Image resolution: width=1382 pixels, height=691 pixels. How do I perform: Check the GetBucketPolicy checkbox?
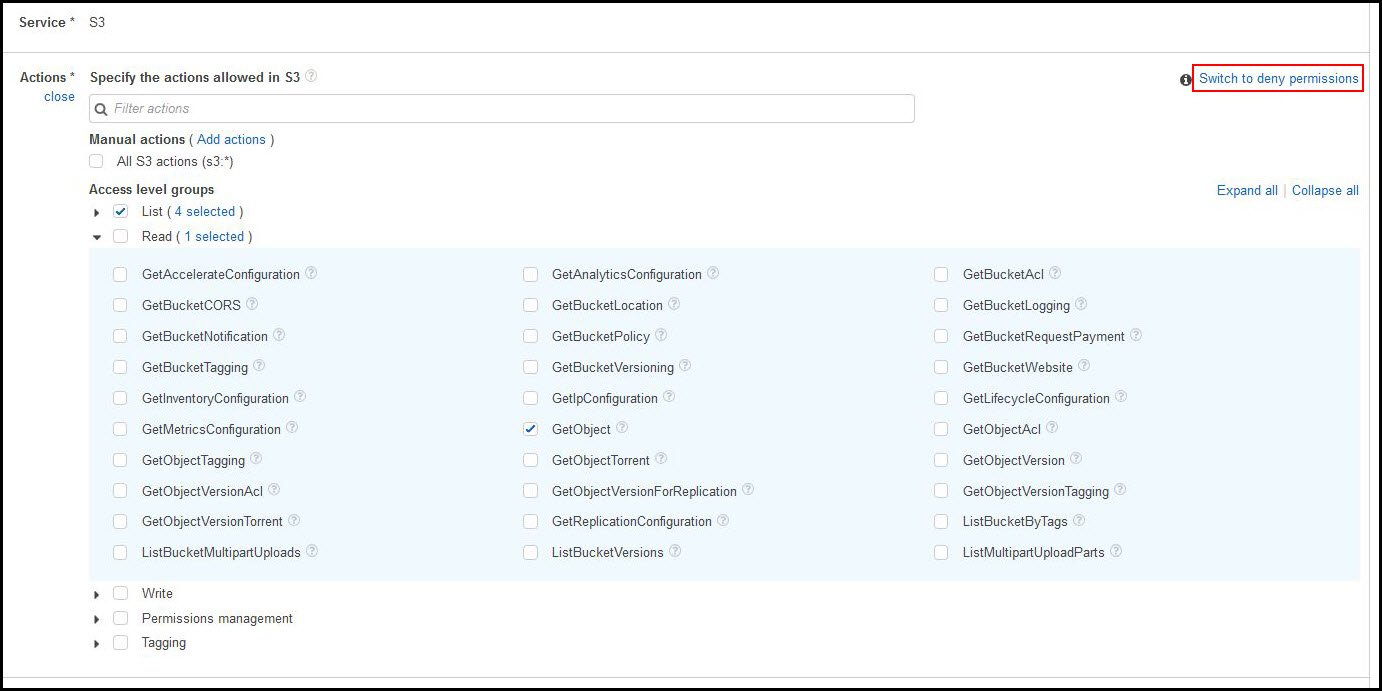click(x=530, y=336)
